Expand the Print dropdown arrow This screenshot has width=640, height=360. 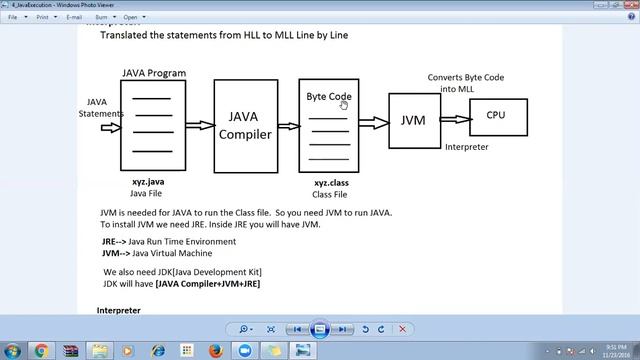56,17
